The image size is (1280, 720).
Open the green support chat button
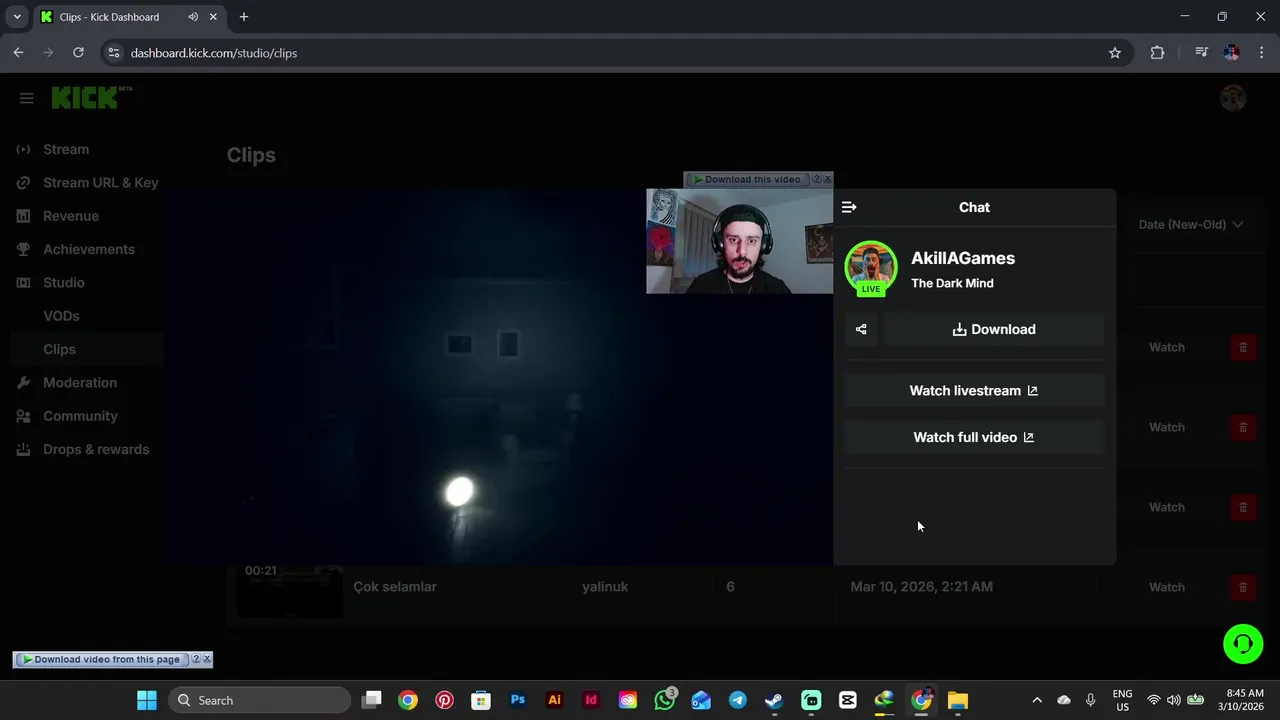coord(1243,643)
